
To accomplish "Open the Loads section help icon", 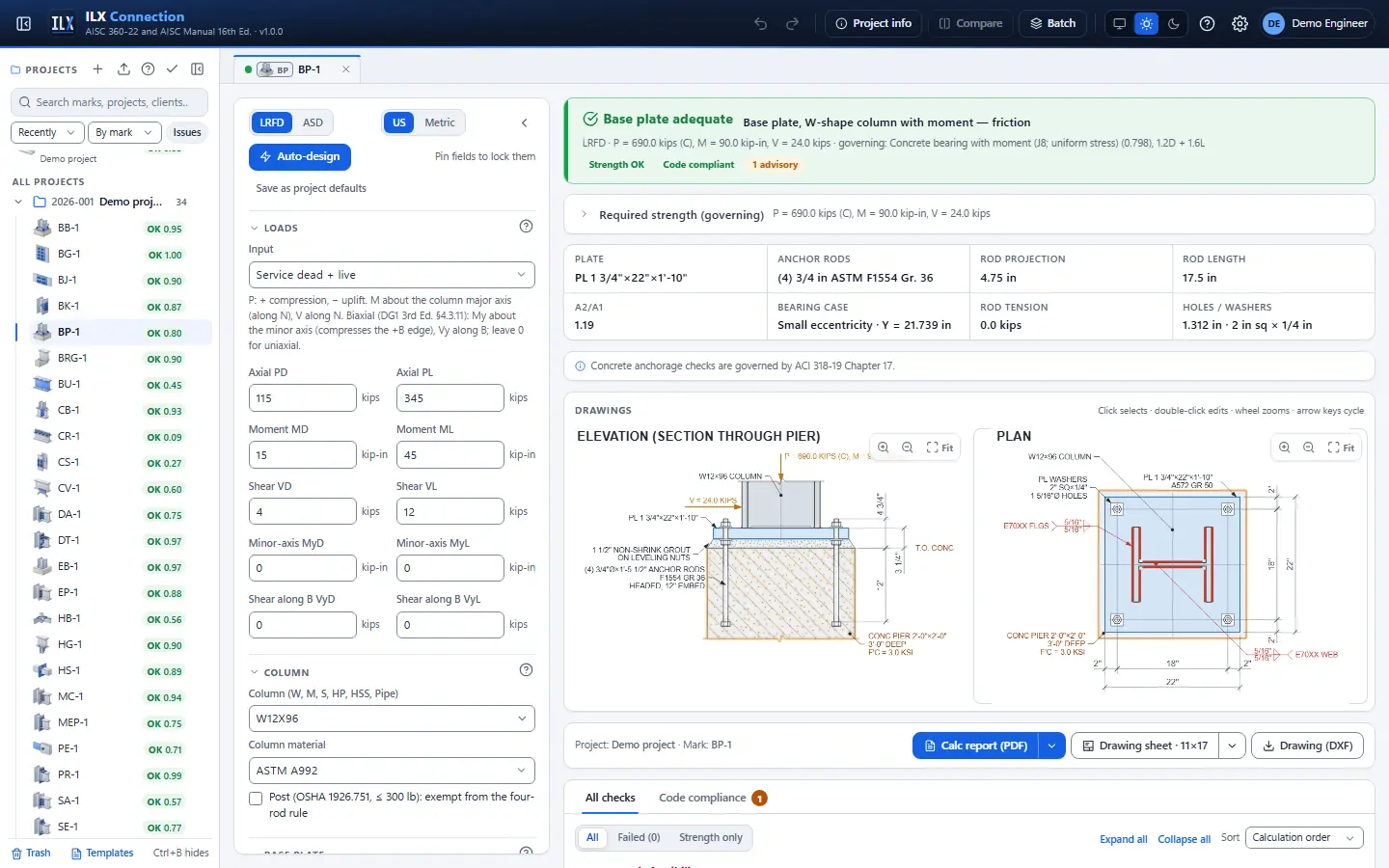I will (x=526, y=227).
